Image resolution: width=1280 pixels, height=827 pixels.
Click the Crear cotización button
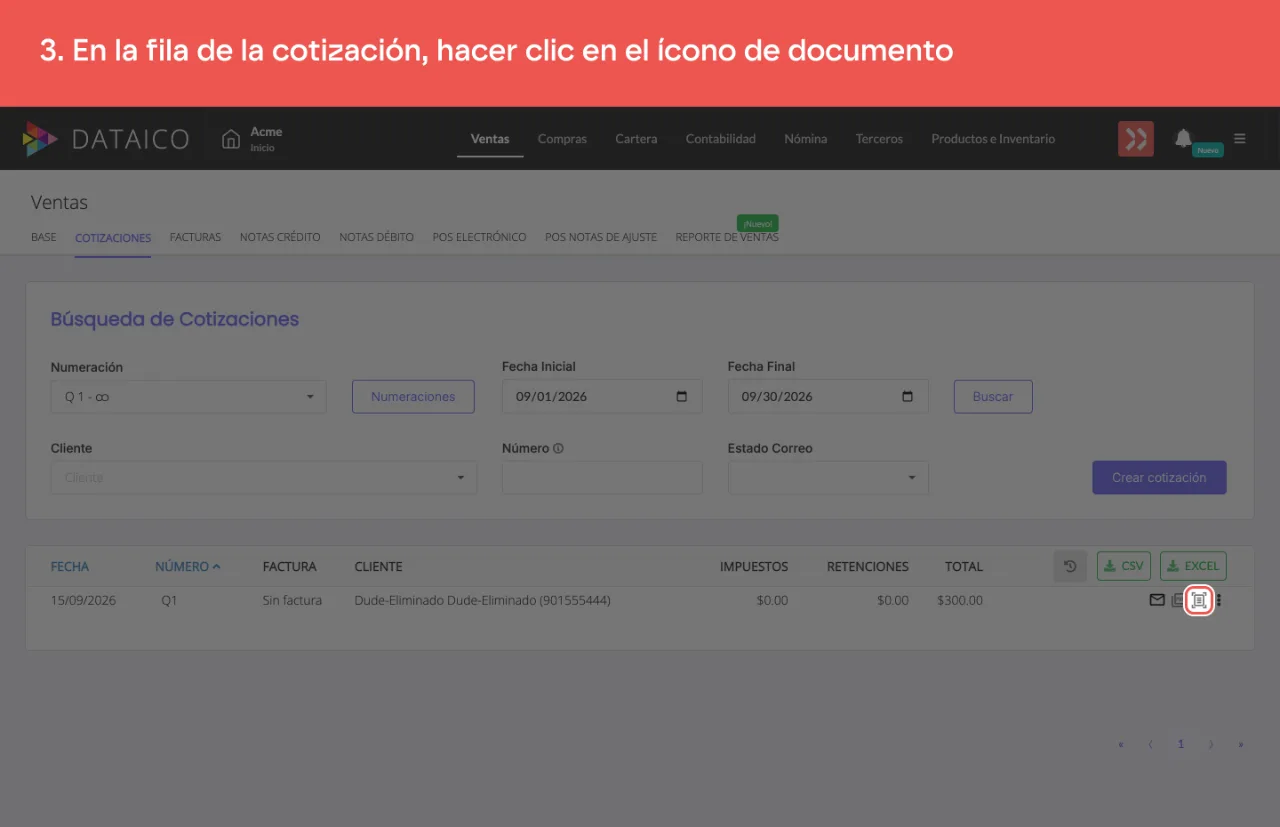1159,478
